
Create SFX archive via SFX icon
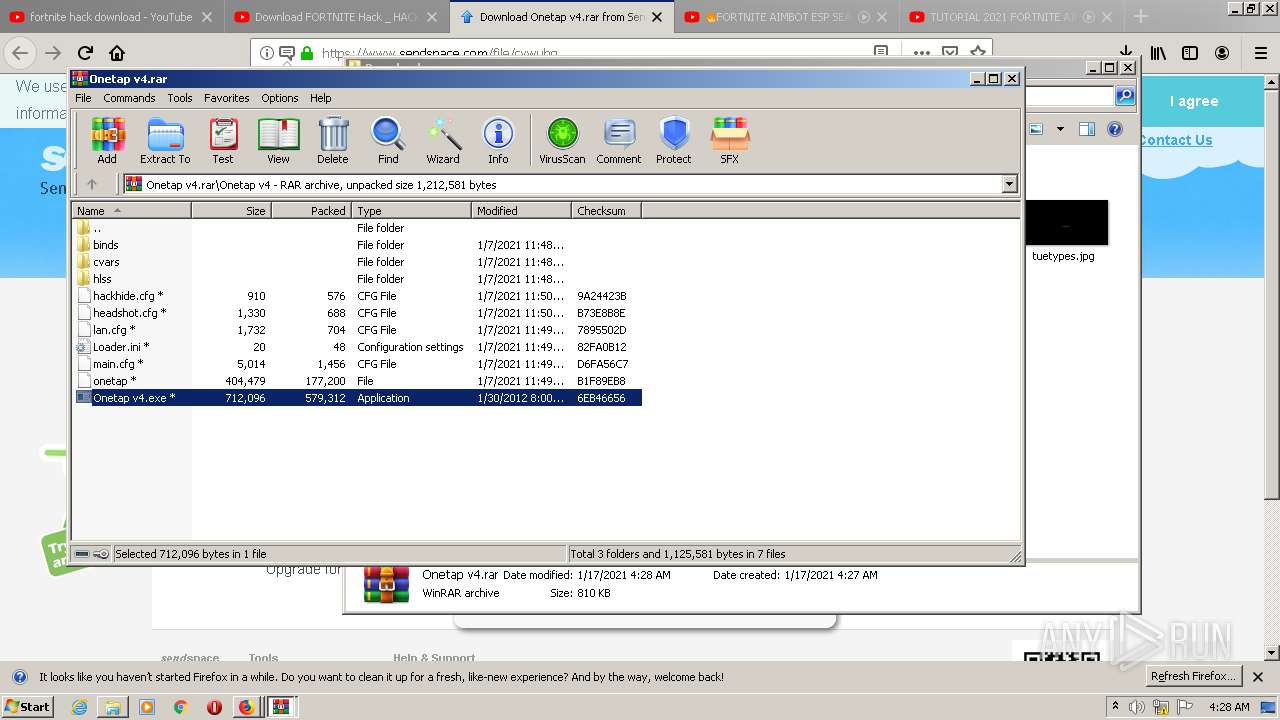click(730, 140)
